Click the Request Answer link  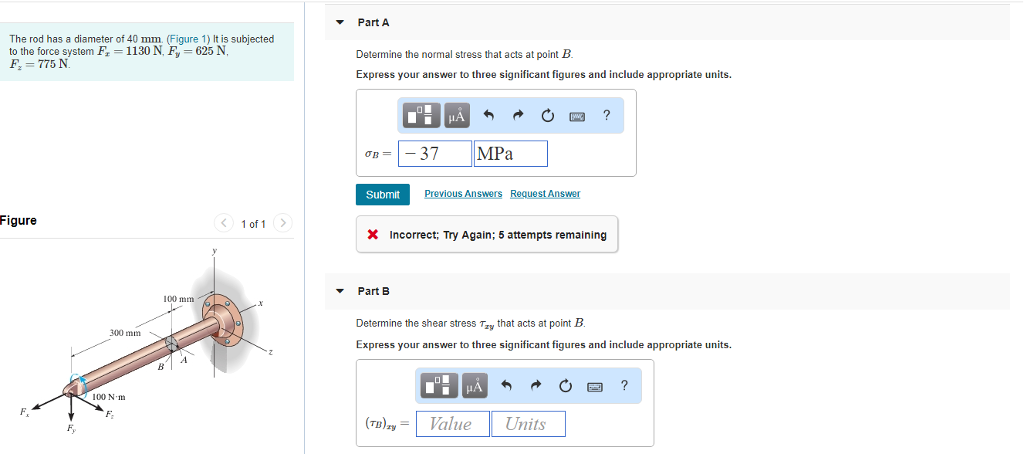545,194
